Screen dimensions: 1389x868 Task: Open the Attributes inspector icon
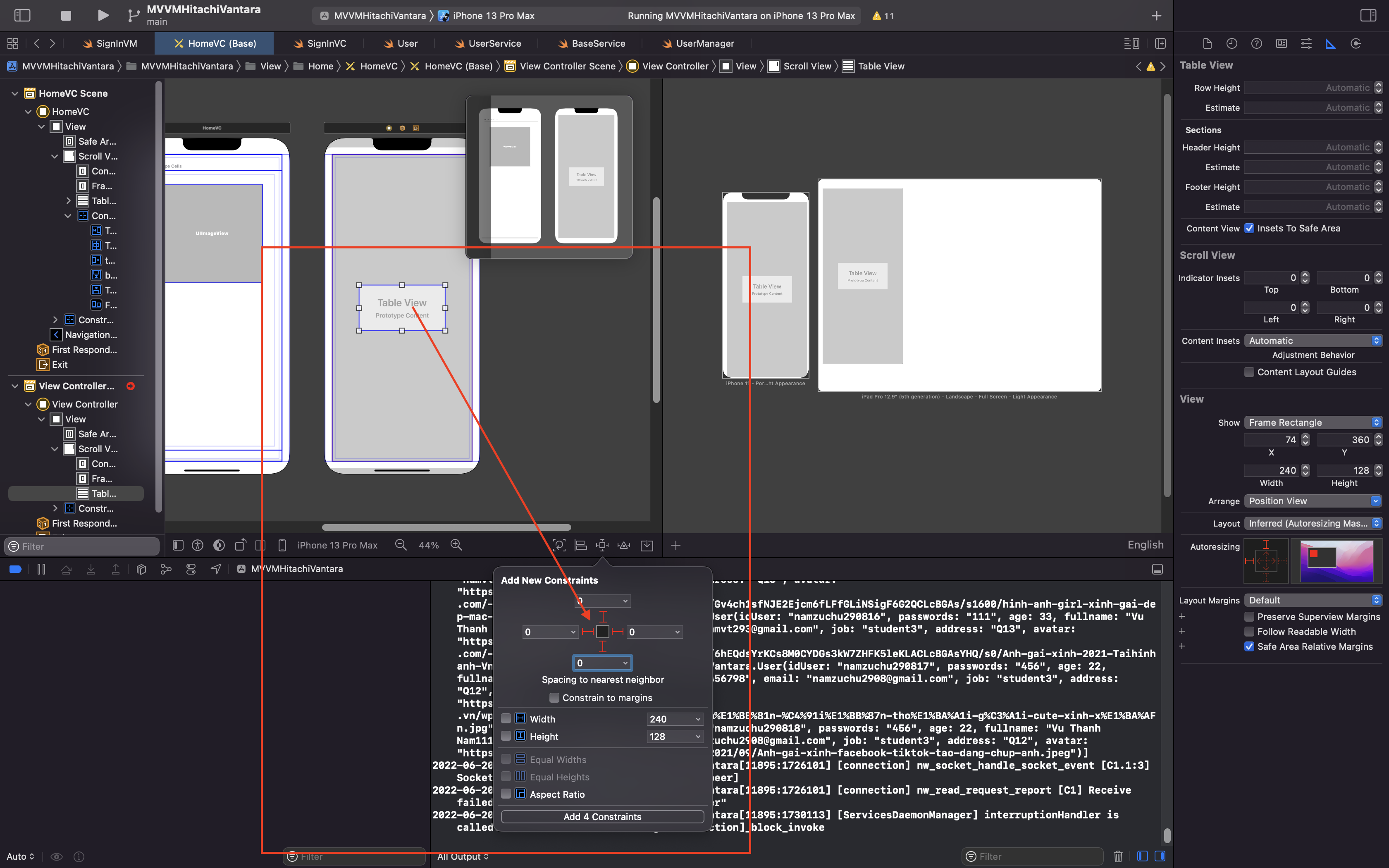(1306, 44)
